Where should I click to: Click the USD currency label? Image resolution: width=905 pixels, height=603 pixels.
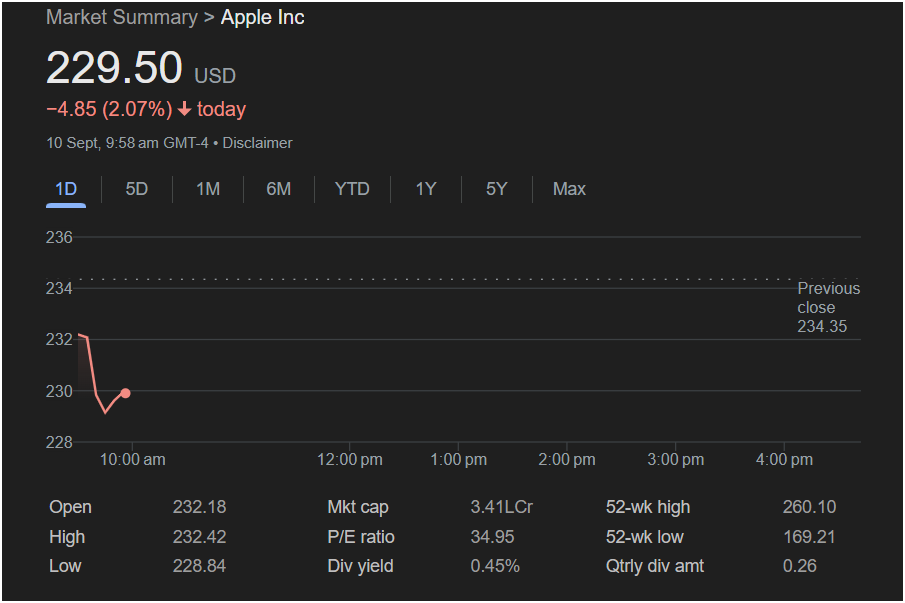pos(215,76)
